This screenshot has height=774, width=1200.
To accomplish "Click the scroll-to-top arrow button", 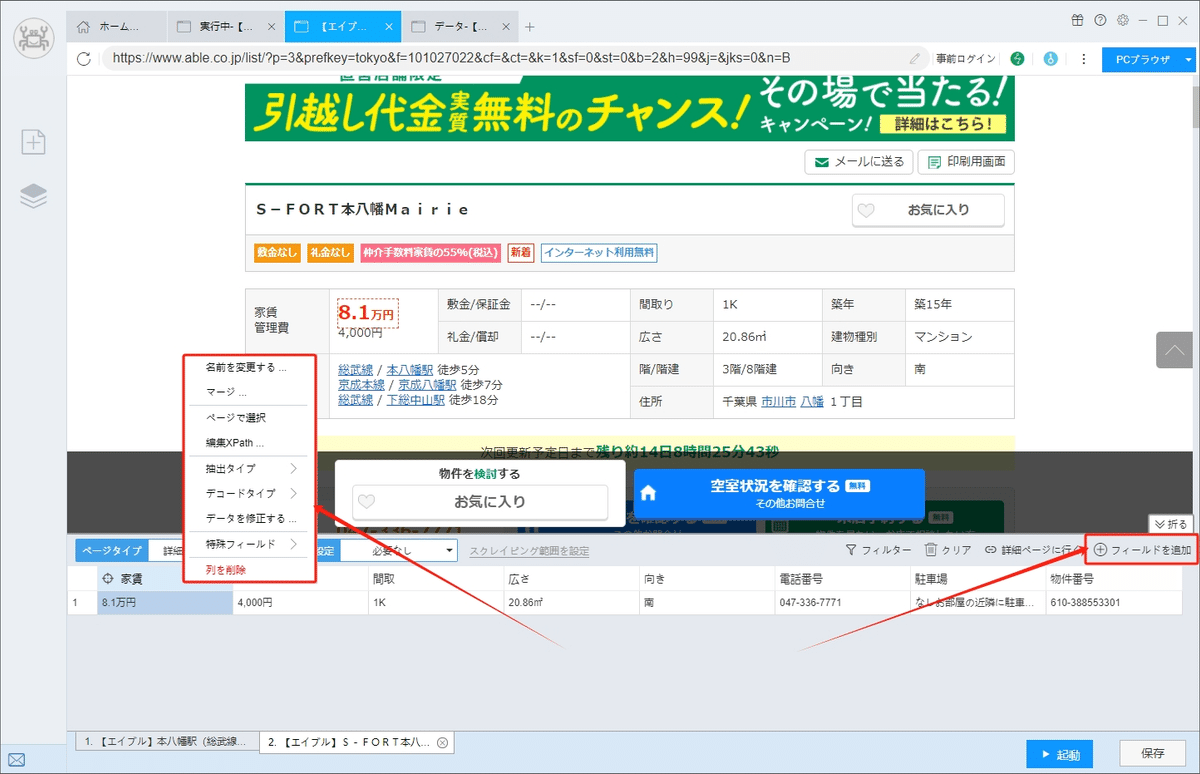I will pyautogui.click(x=1173, y=349).
